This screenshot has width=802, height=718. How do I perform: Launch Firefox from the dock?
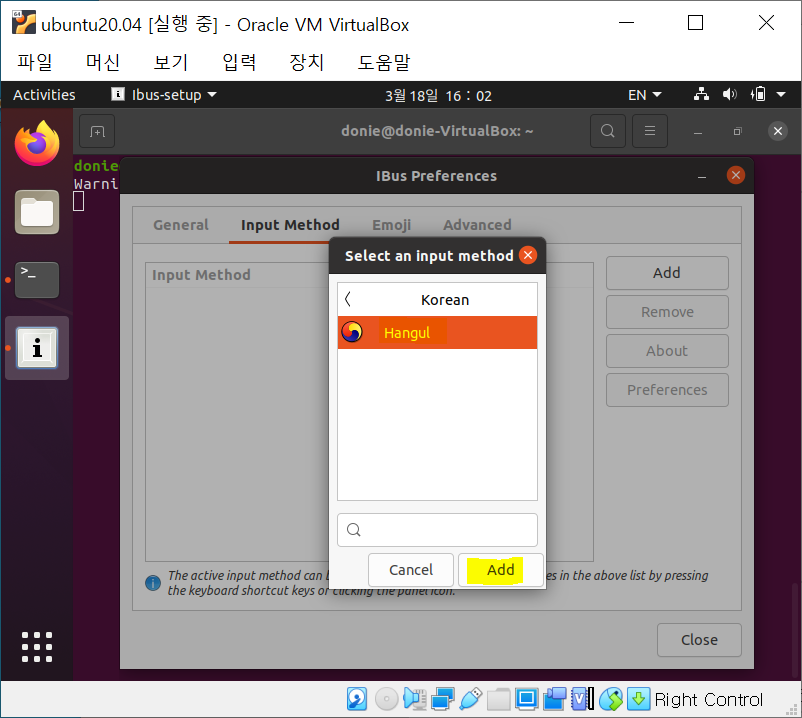tap(37, 143)
